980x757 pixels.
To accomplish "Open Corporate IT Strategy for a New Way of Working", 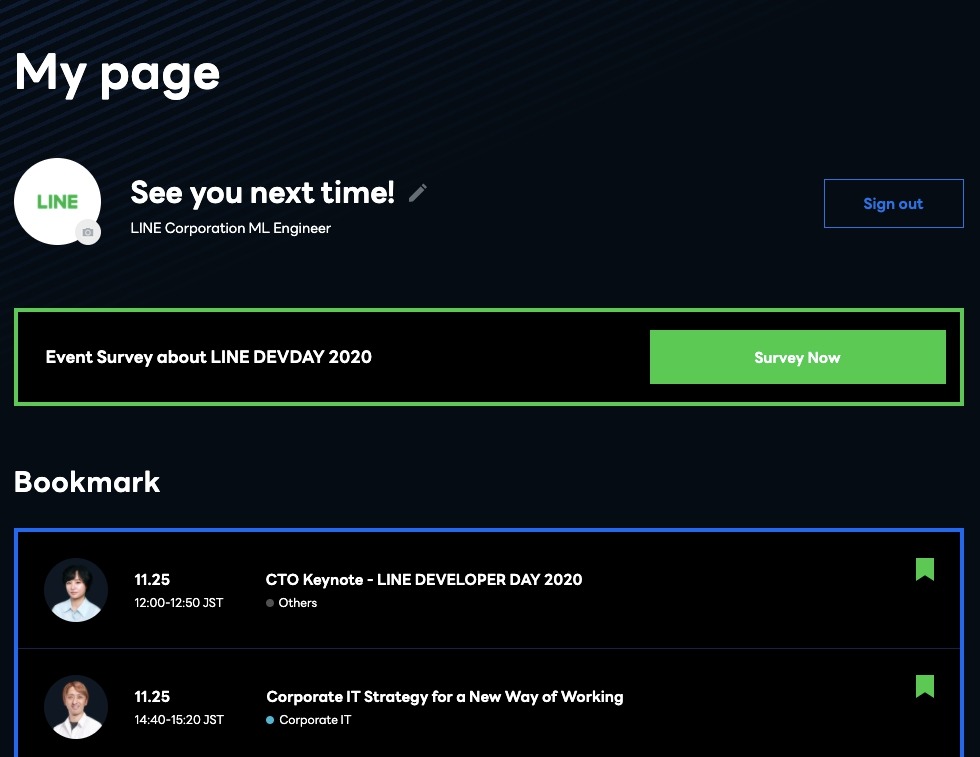I will click(x=445, y=696).
